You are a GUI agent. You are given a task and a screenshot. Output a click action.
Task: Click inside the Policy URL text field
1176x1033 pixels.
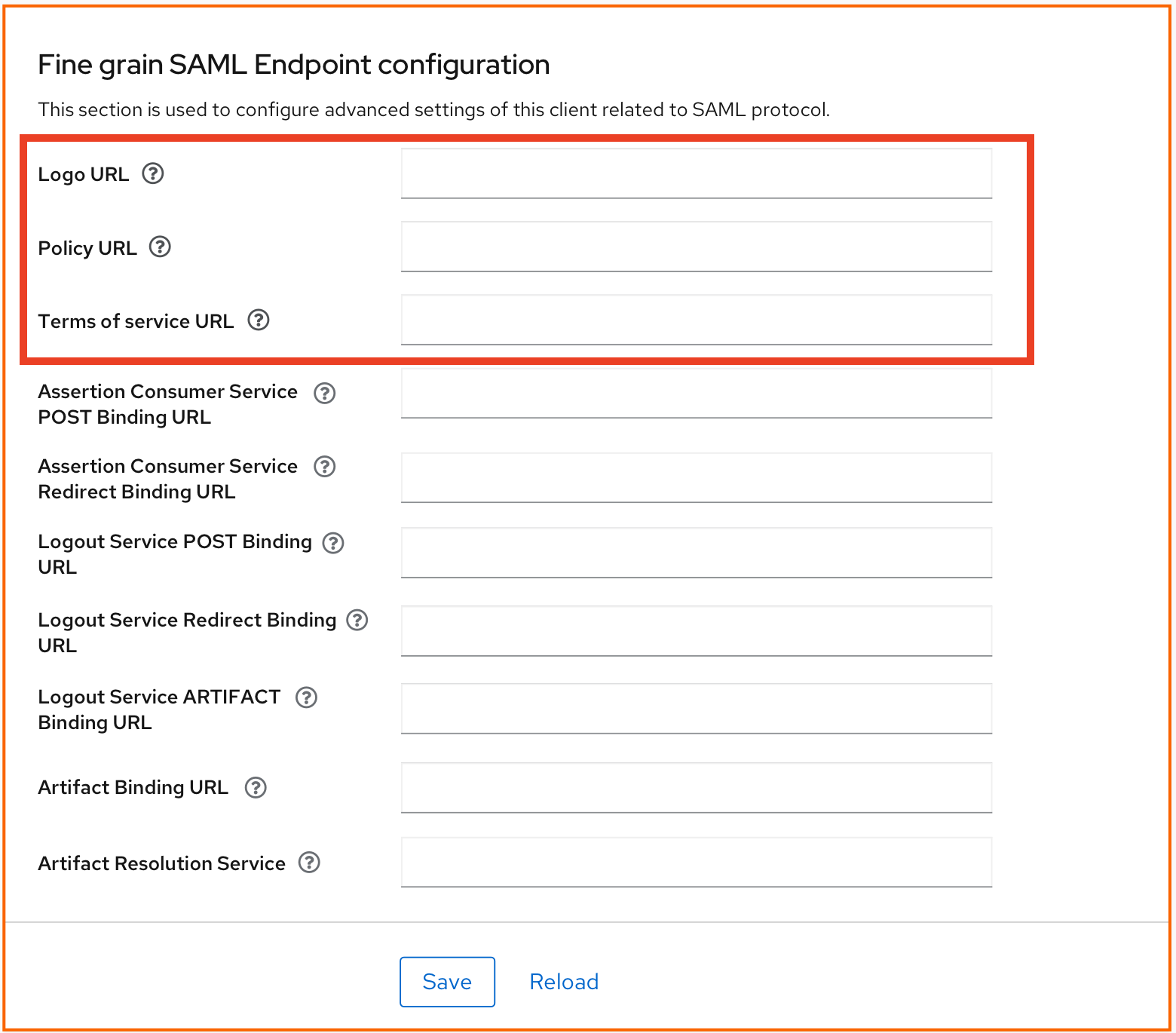[x=696, y=247]
